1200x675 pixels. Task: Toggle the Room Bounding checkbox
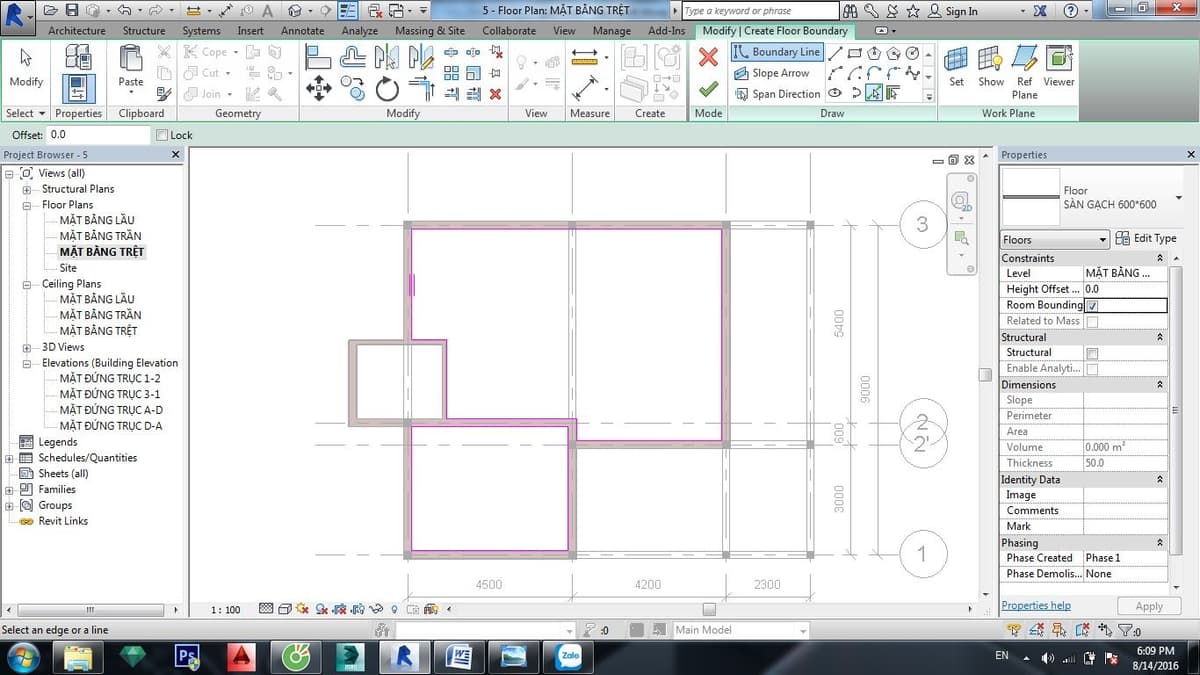pos(1092,305)
